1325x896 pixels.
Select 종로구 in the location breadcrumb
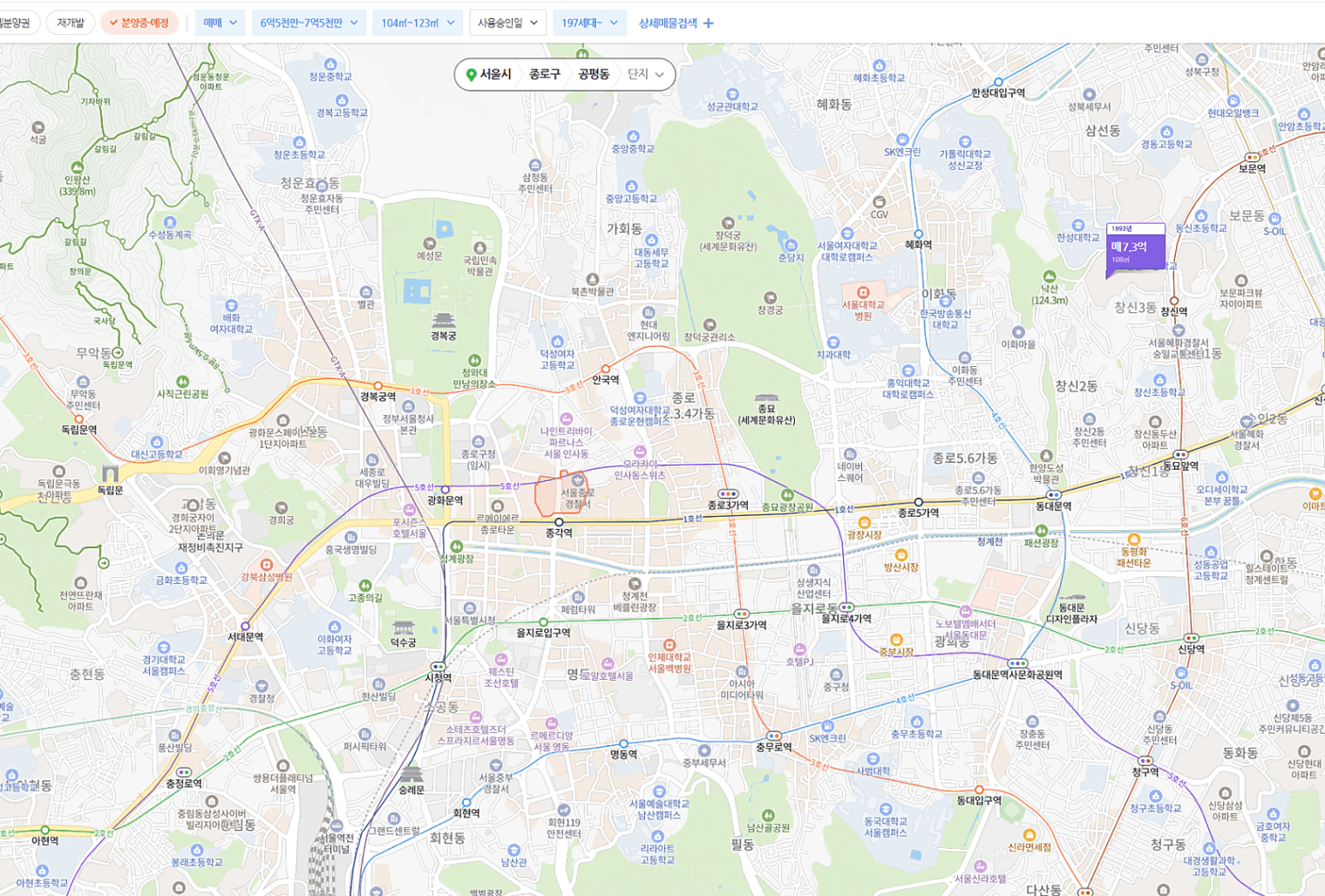(545, 74)
